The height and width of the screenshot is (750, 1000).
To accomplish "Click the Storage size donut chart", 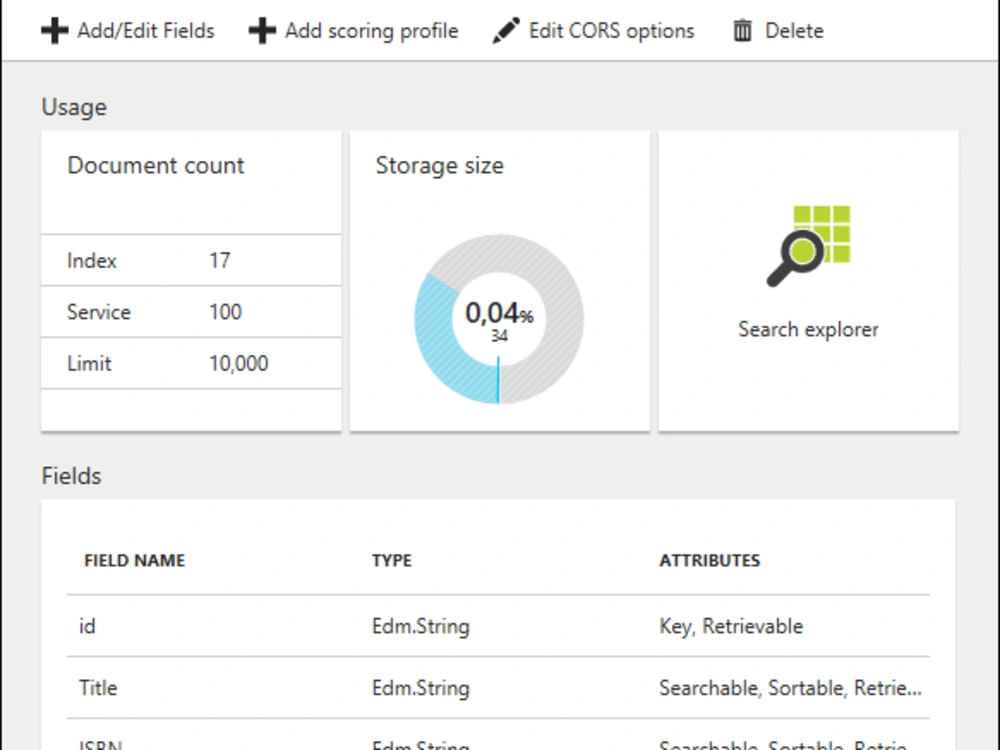I will point(499,319).
